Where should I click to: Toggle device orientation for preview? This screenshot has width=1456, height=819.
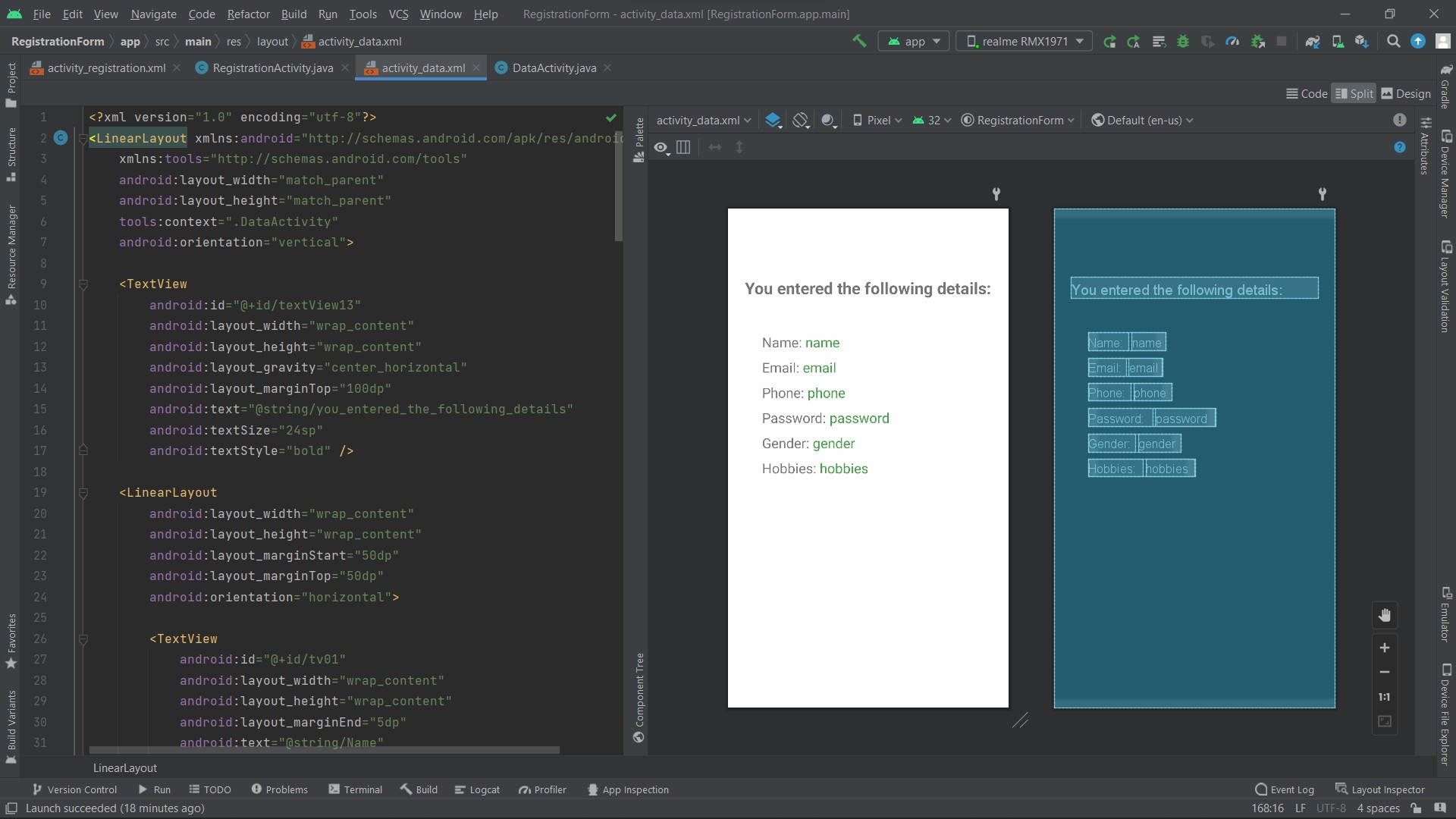[801, 121]
